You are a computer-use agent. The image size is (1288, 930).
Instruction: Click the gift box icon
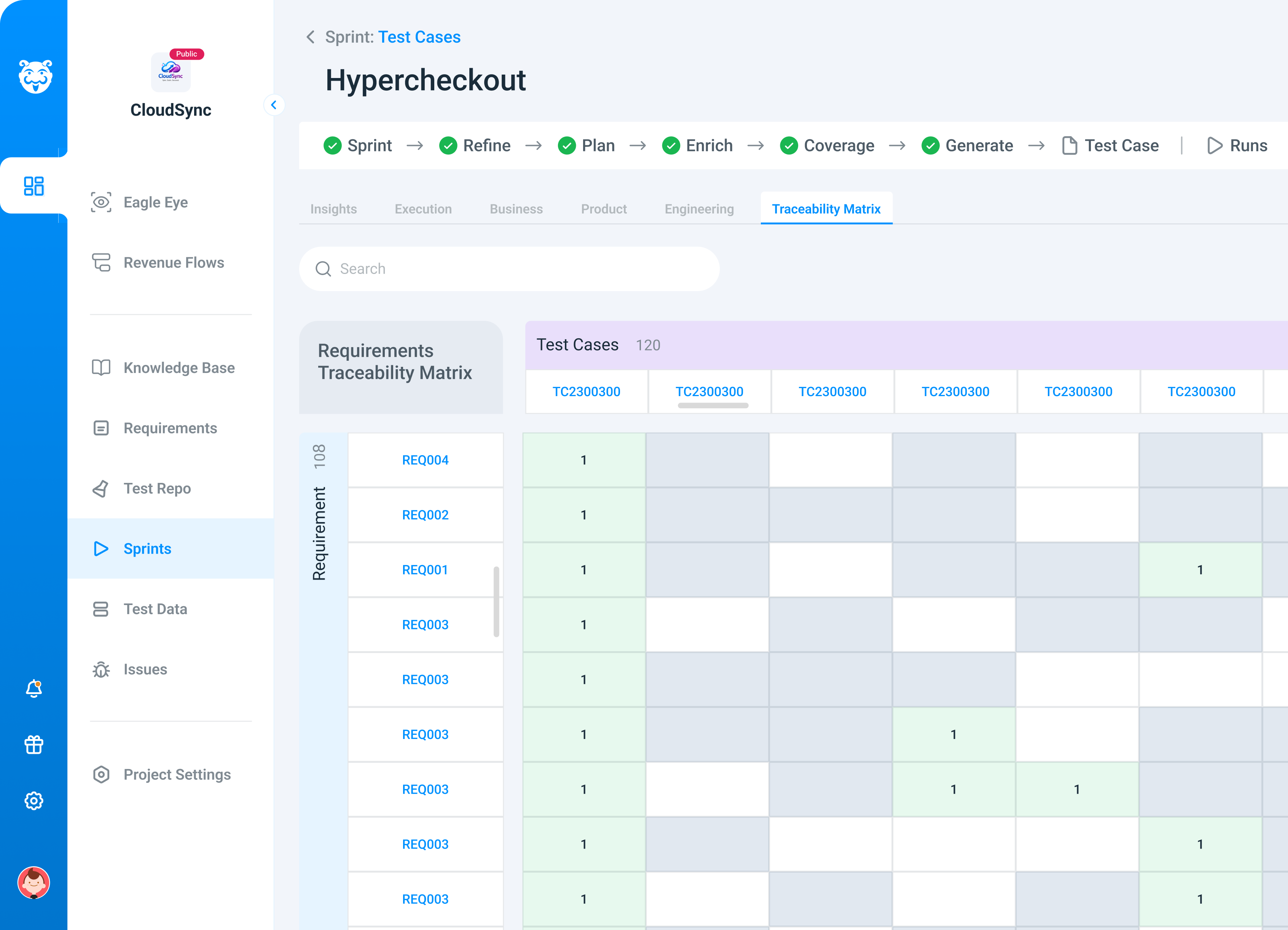pyautogui.click(x=33, y=744)
